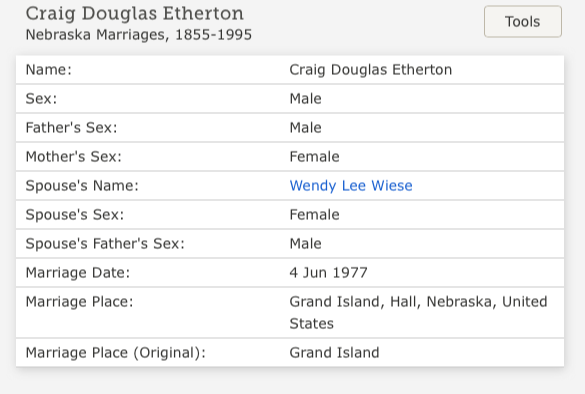
Task: Select the Mother's Sex label
Action: [73, 157]
